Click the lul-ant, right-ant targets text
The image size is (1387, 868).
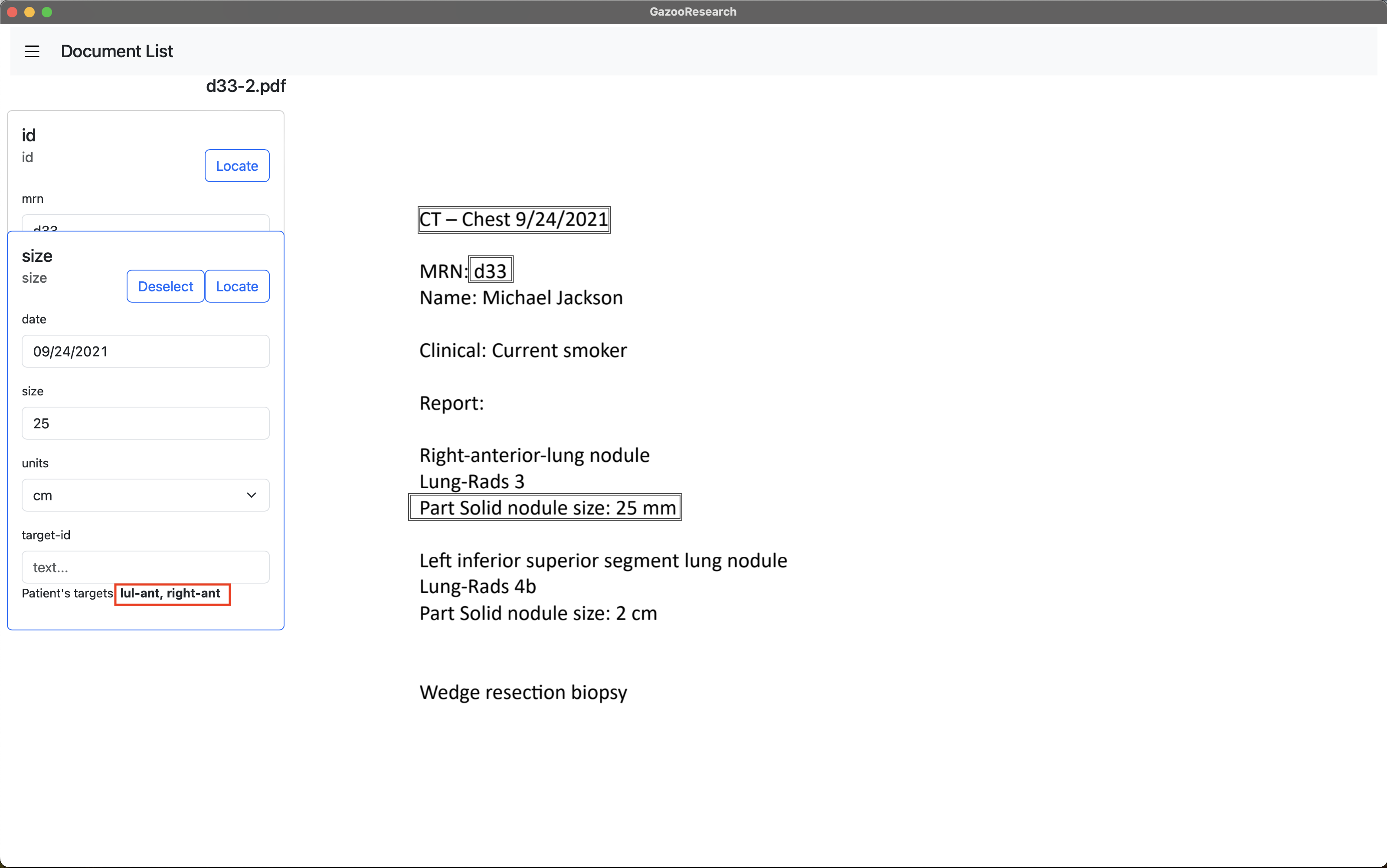point(170,594)
